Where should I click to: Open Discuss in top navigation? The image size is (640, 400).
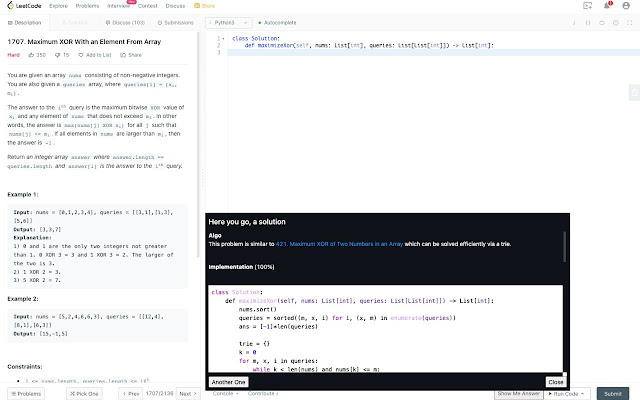(175, 6)
